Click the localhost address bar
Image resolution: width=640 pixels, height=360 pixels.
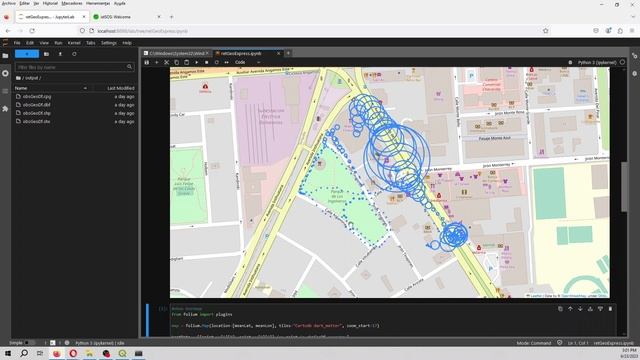tap(314, 31)
